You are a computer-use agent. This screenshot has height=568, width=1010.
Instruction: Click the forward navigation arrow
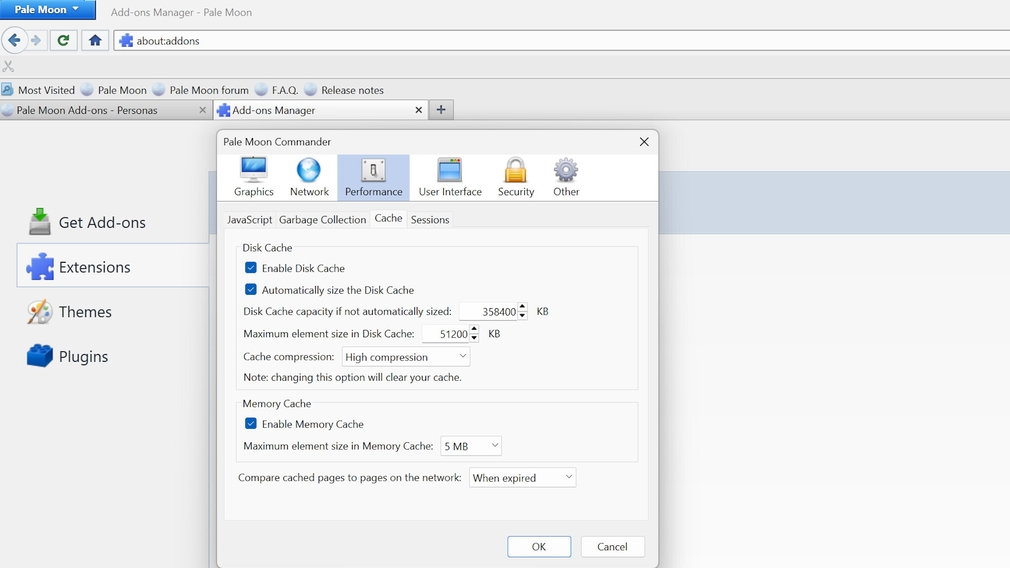click(36, 41)
